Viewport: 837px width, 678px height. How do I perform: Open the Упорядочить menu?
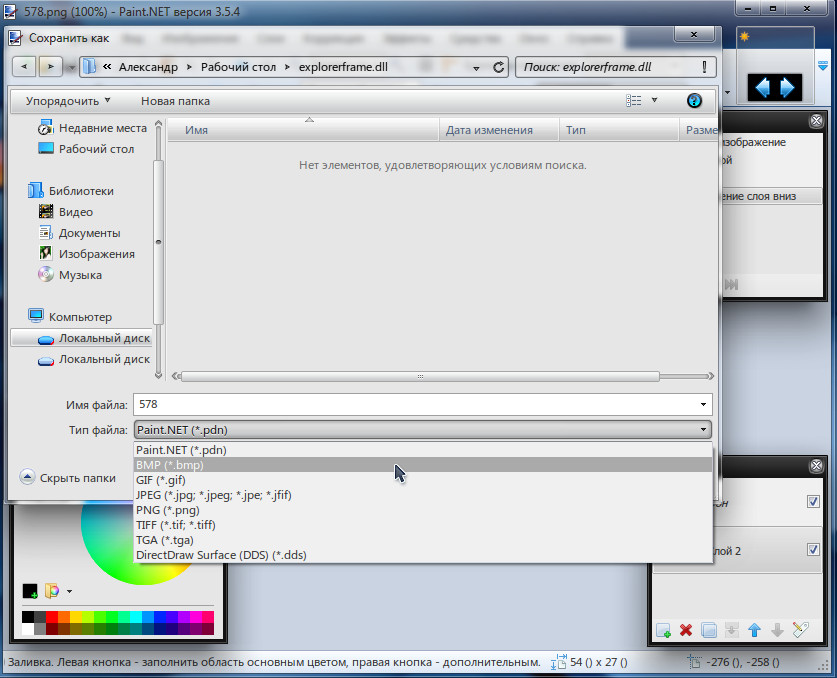[68, 101]
